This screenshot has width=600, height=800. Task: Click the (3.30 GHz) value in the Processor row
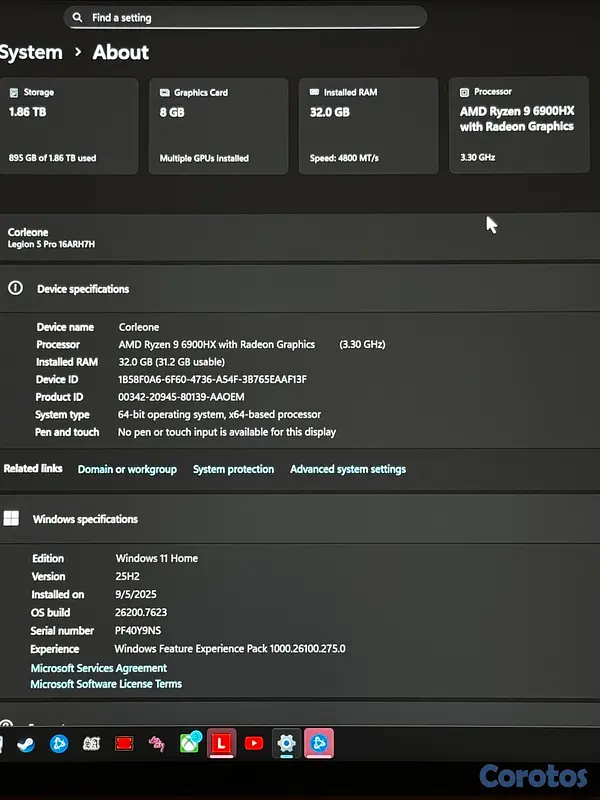(x=362, y=344)
